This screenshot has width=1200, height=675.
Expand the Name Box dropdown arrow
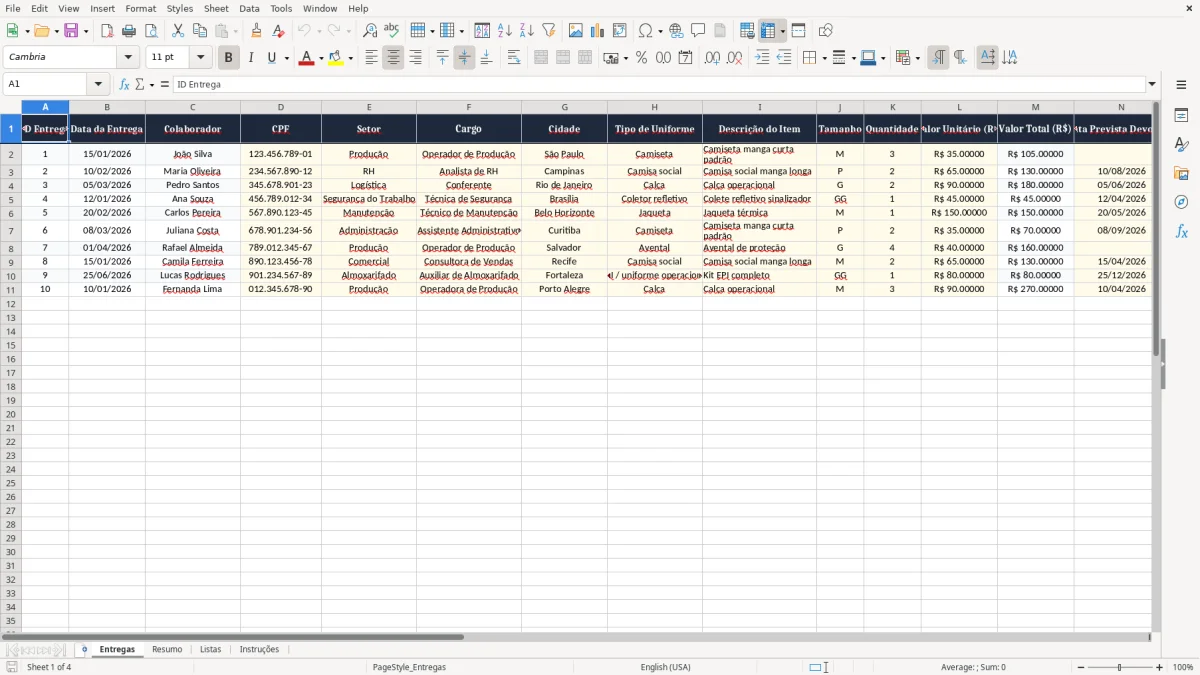point(98,84)
